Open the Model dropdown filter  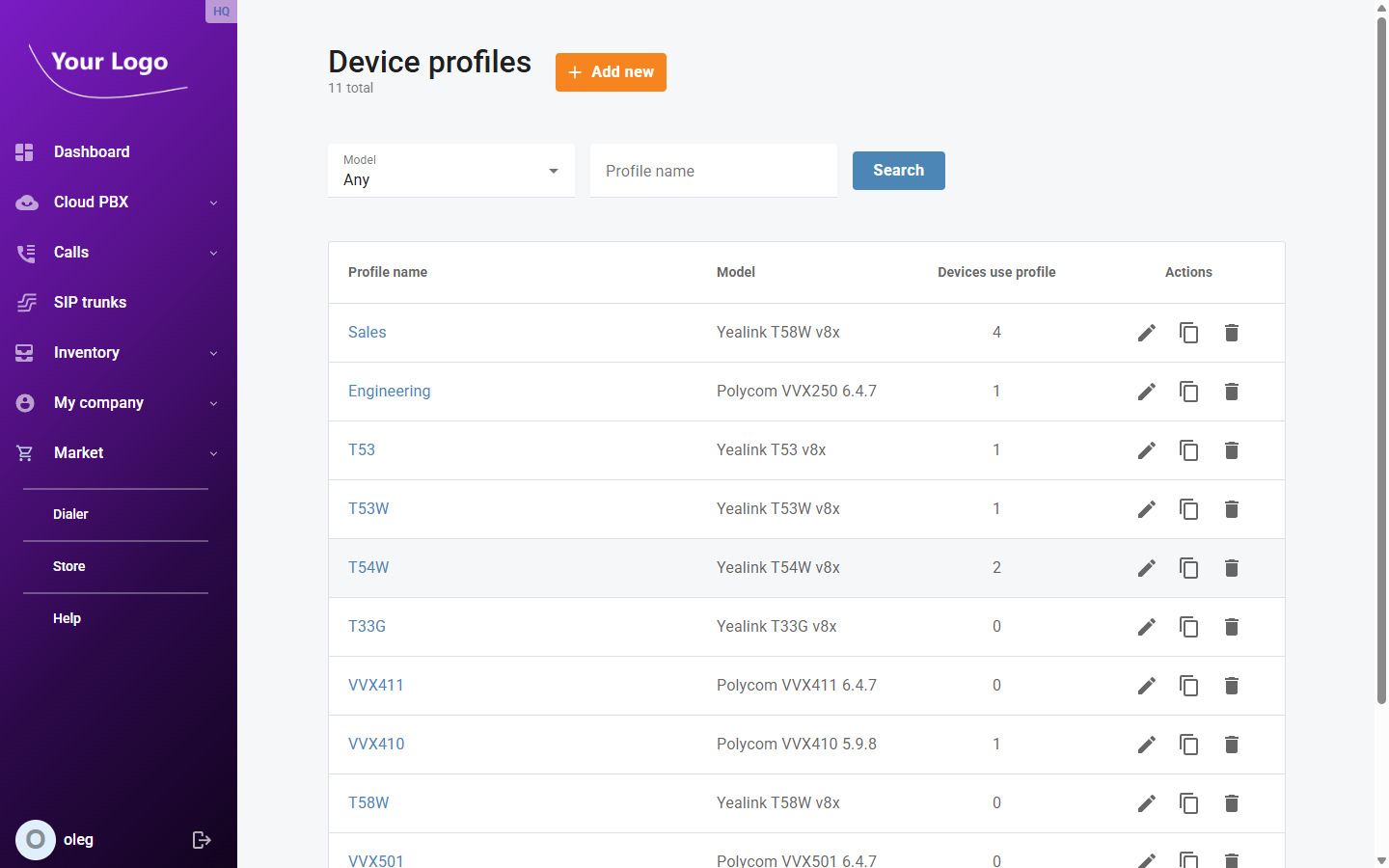tap(451, 171)
